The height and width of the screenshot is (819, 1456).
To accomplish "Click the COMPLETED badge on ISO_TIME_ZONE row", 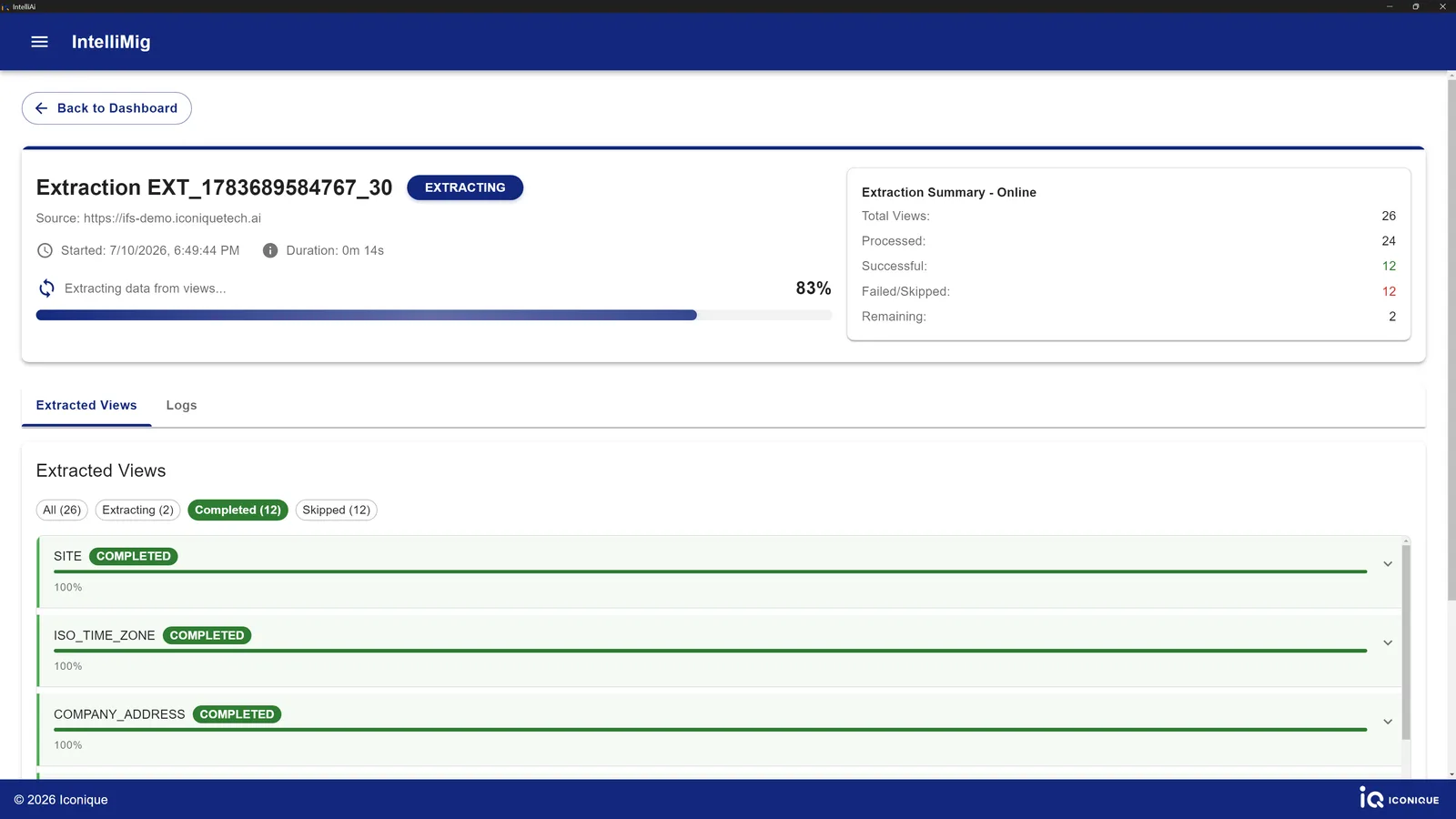I will tap(207, 635).
